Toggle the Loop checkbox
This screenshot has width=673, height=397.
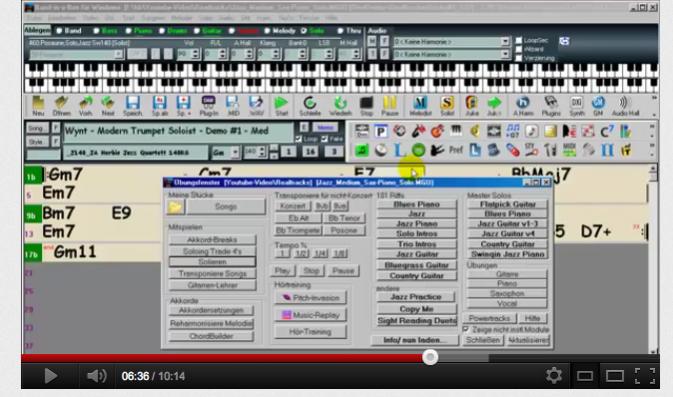(x=299, y=139)
